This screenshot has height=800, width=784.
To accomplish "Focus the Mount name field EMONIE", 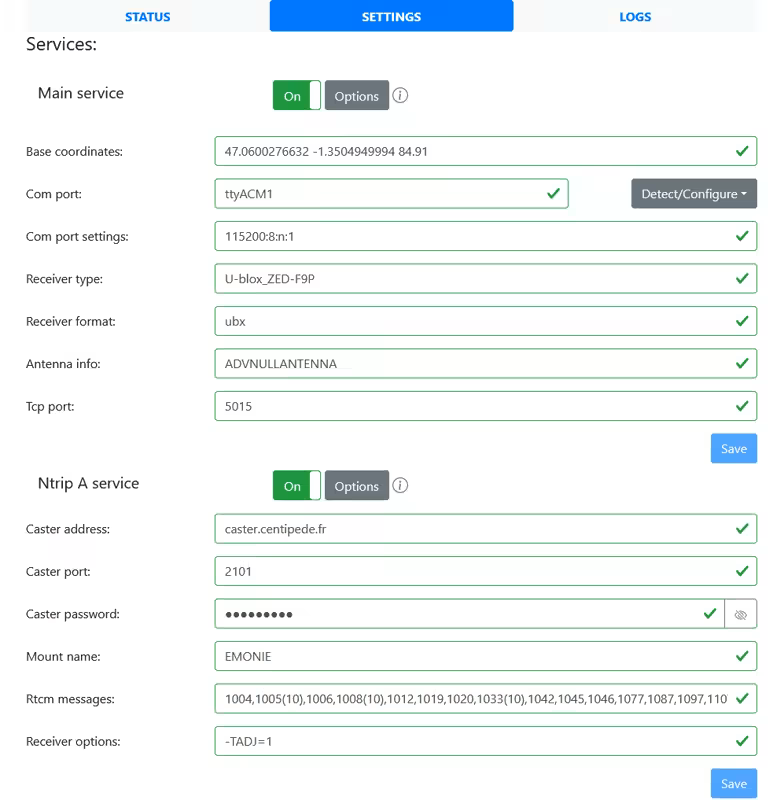I will [x=470, y=656].
